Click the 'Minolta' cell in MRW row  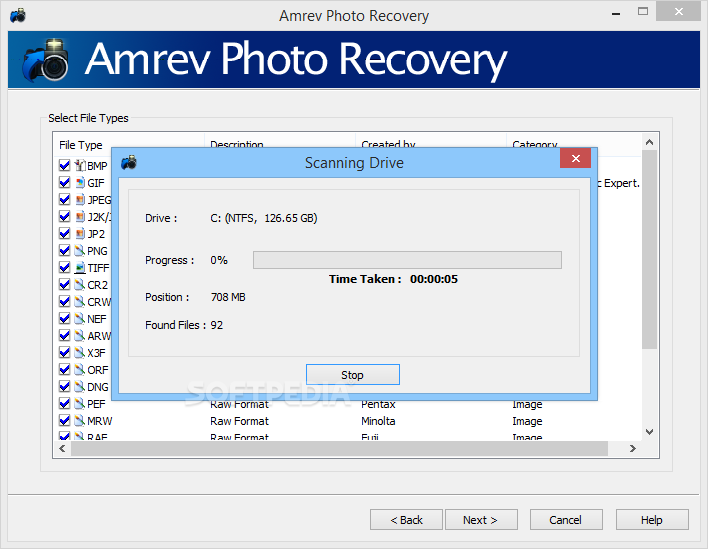click(378, 421)
